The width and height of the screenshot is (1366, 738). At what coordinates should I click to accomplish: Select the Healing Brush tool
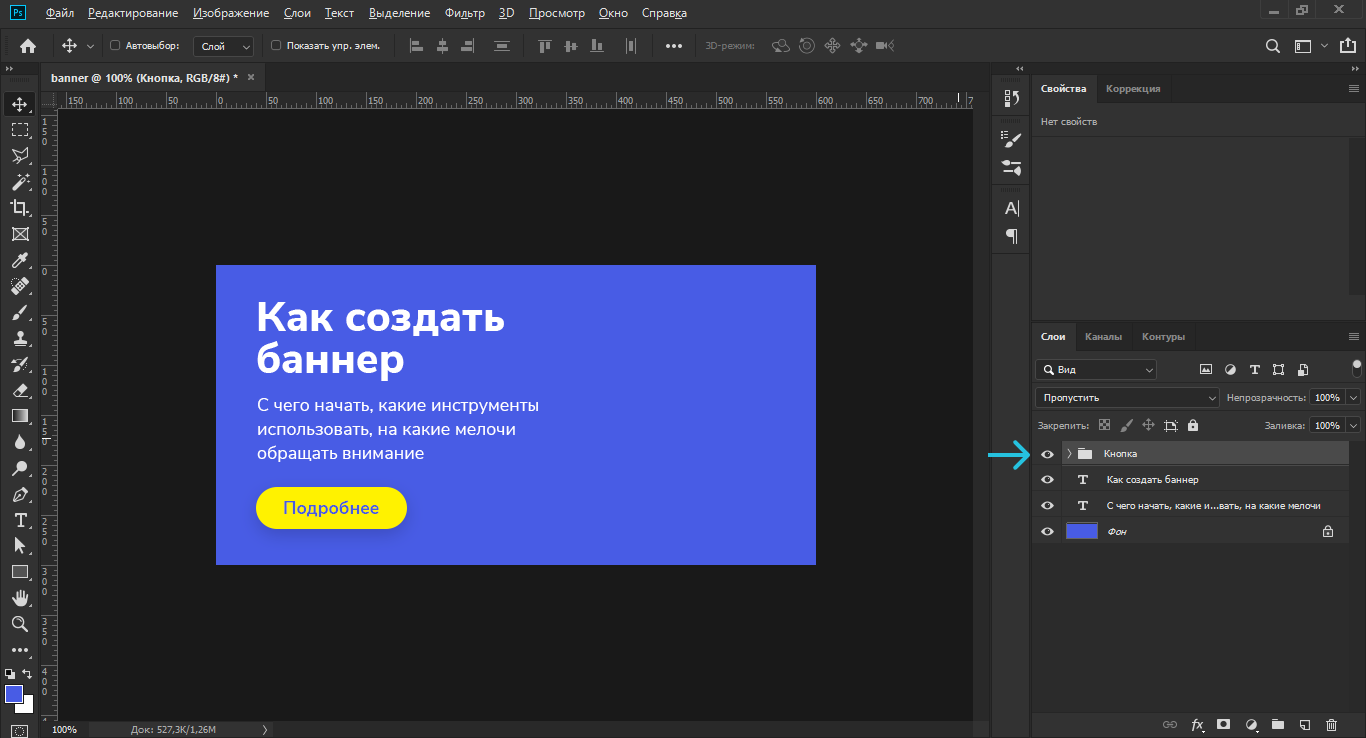pyautogui.click(x=19, y=286)
